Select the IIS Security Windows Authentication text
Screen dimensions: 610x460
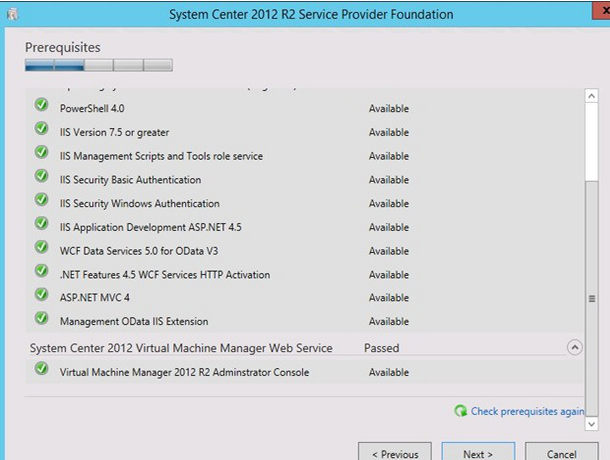[140, 204]
